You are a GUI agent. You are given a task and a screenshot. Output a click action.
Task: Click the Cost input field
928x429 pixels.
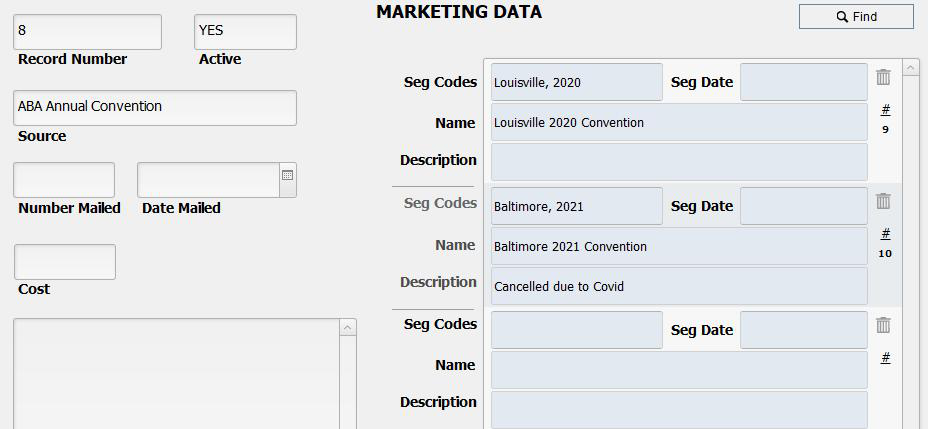coord(64,262)
